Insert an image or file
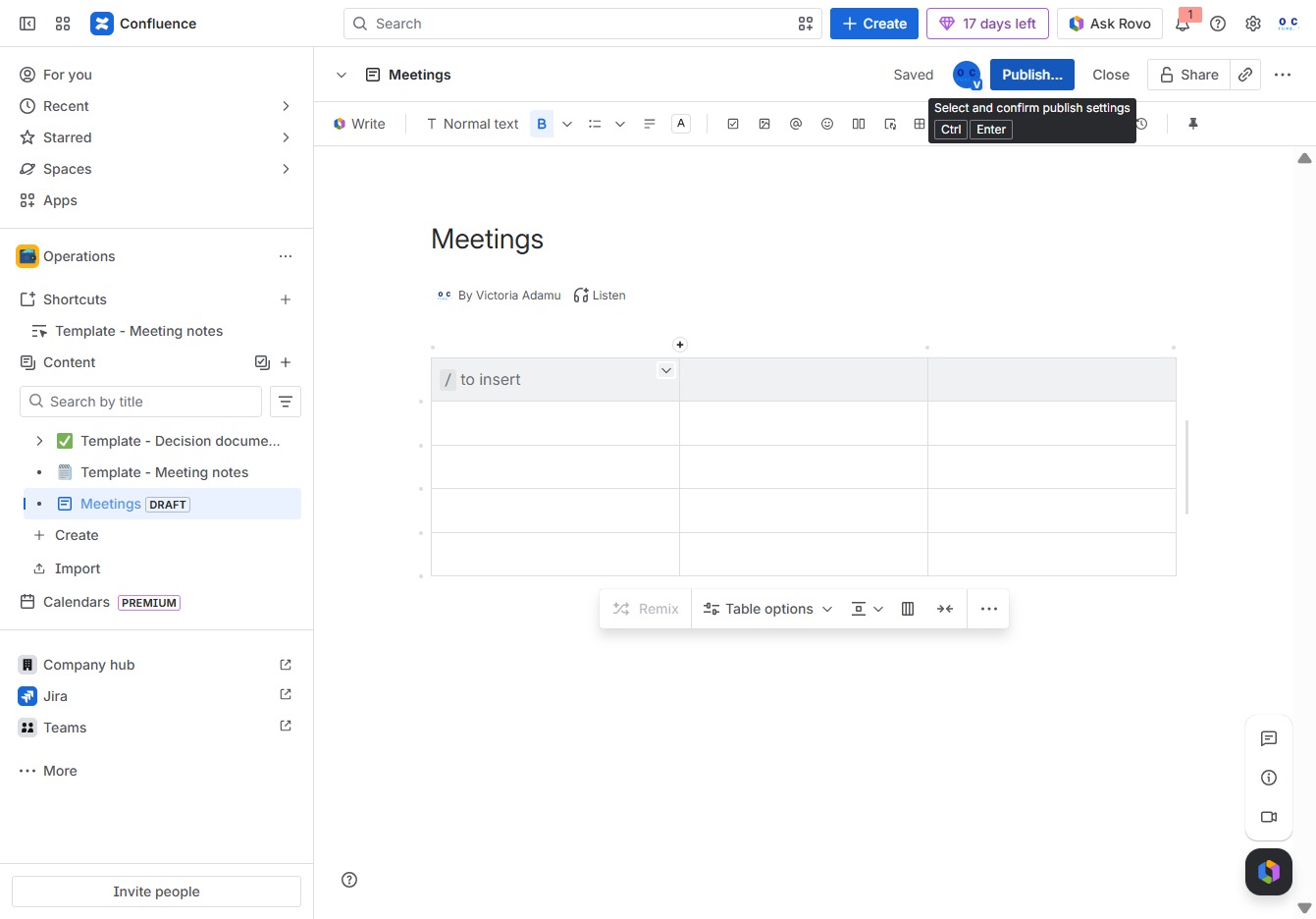 click(764, 124)
